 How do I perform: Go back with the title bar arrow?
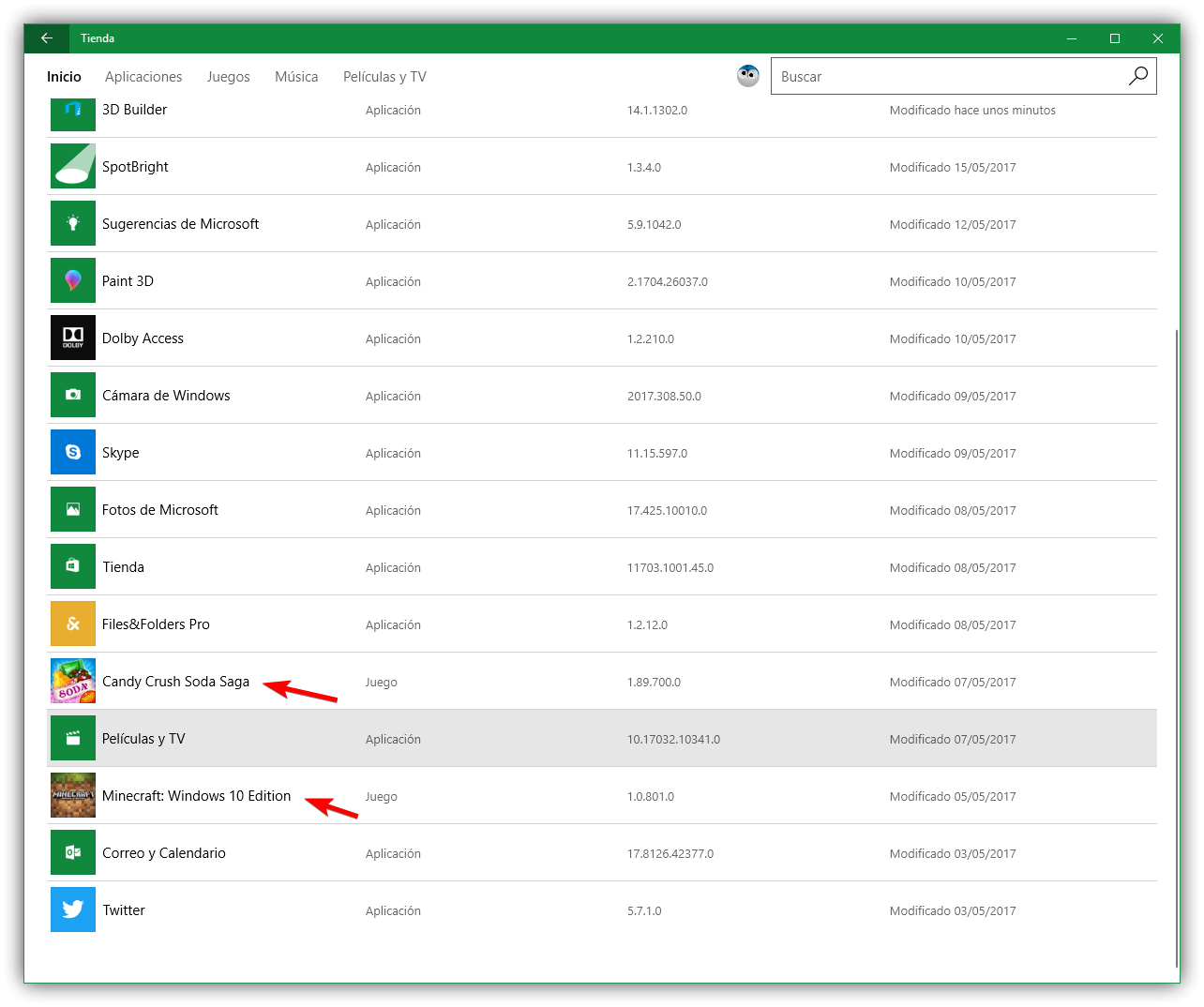click(x=47, y=38)
